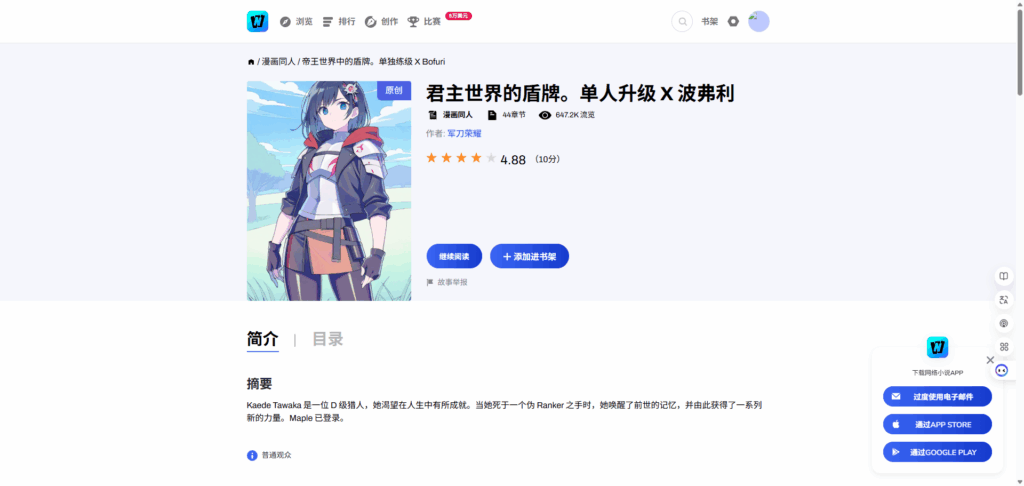The image size is (1024, 486).
Task: Open the robot face chat assistant icon
Action: [1002, 370]
